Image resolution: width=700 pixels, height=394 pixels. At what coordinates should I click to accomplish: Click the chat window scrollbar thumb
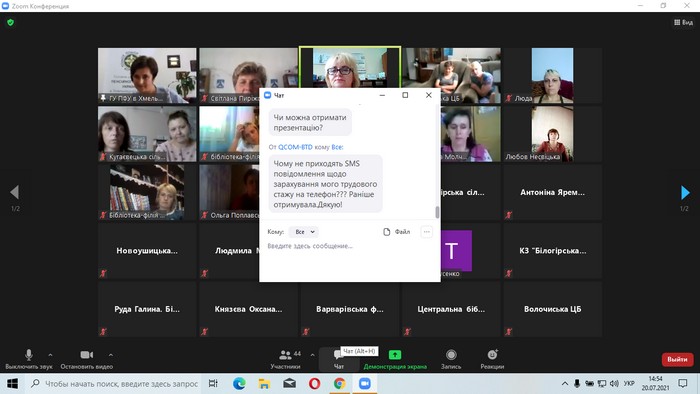coord(437,212)
